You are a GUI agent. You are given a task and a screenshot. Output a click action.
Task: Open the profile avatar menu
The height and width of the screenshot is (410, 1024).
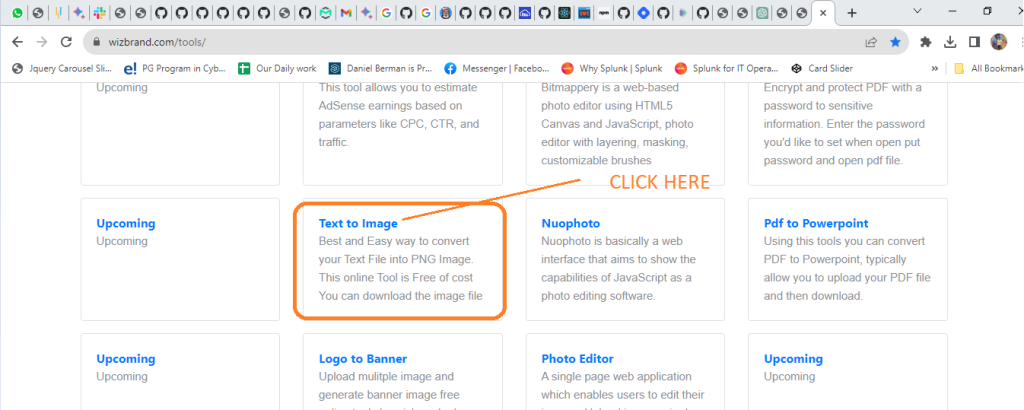click(x=998, y=42)
